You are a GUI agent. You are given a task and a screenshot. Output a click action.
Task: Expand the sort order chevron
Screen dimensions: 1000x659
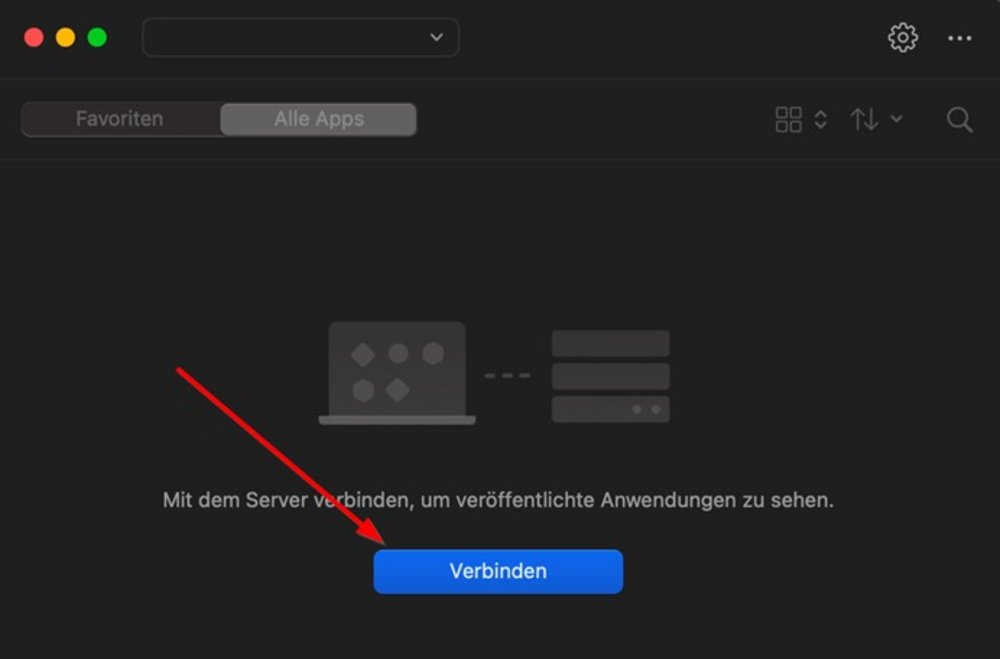pos(896,119)
